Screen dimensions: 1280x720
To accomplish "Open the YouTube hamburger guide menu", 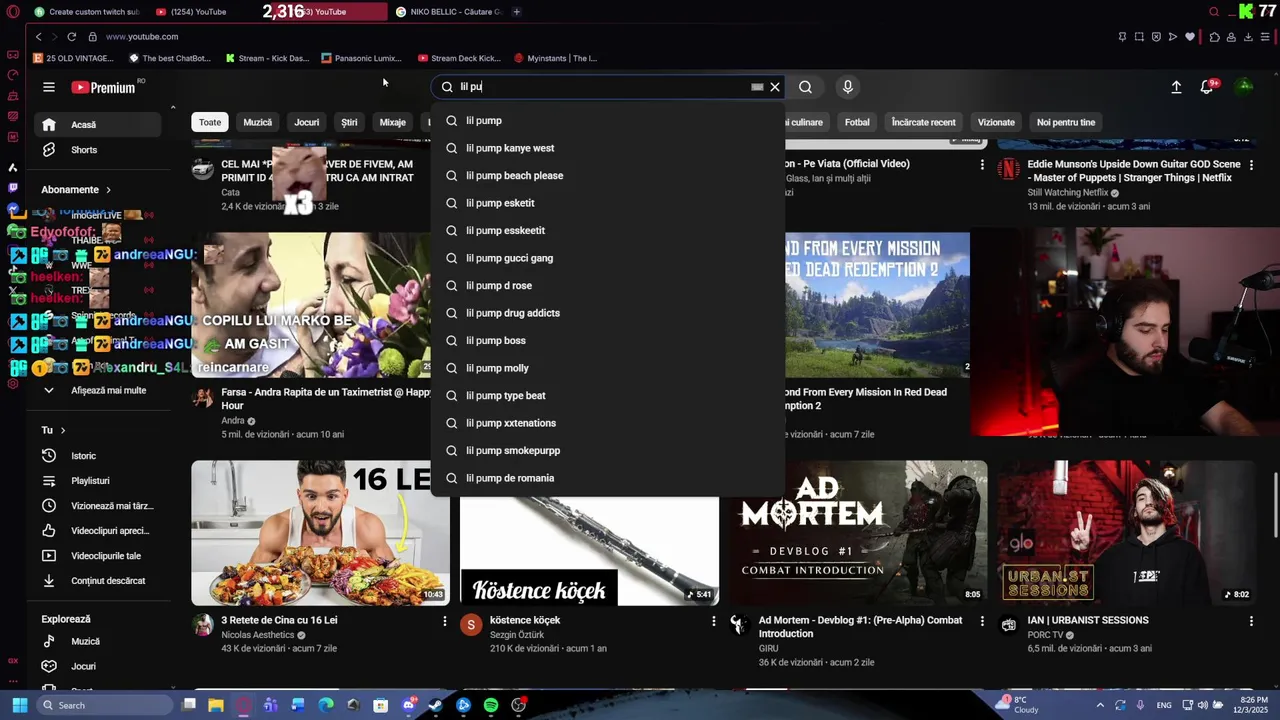I will (48, 87).
